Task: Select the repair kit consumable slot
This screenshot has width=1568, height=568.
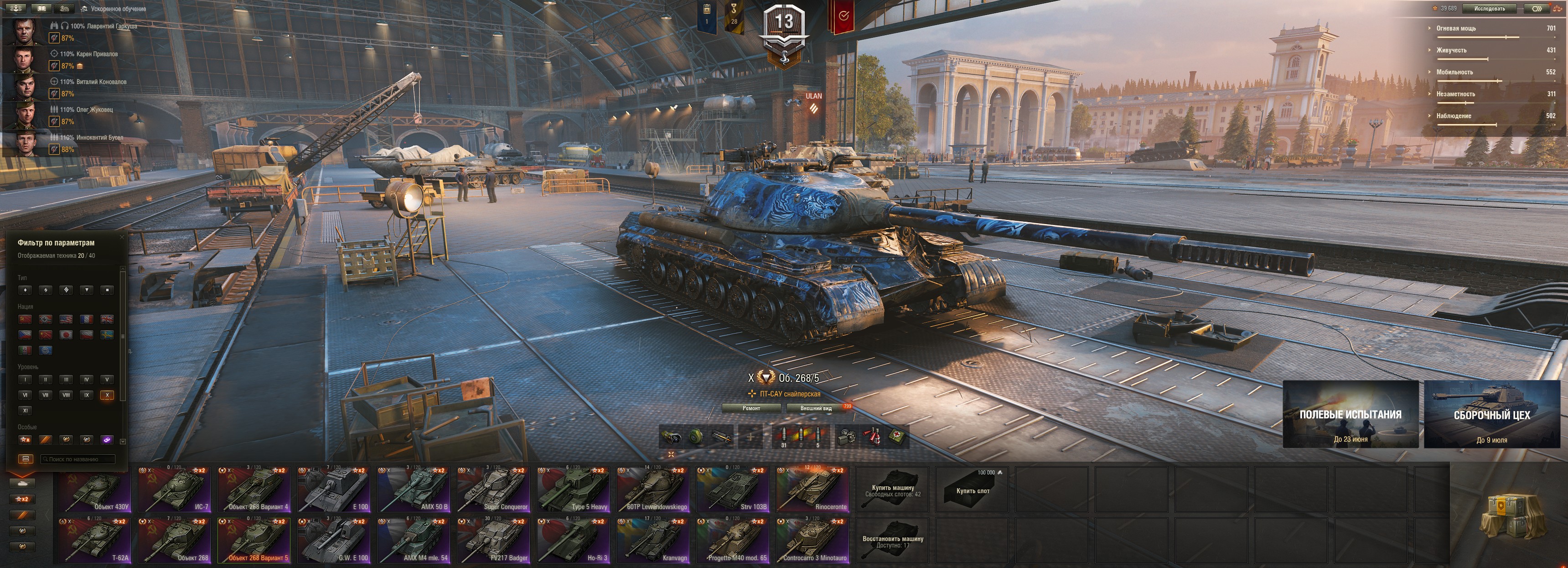Action: 847,436
